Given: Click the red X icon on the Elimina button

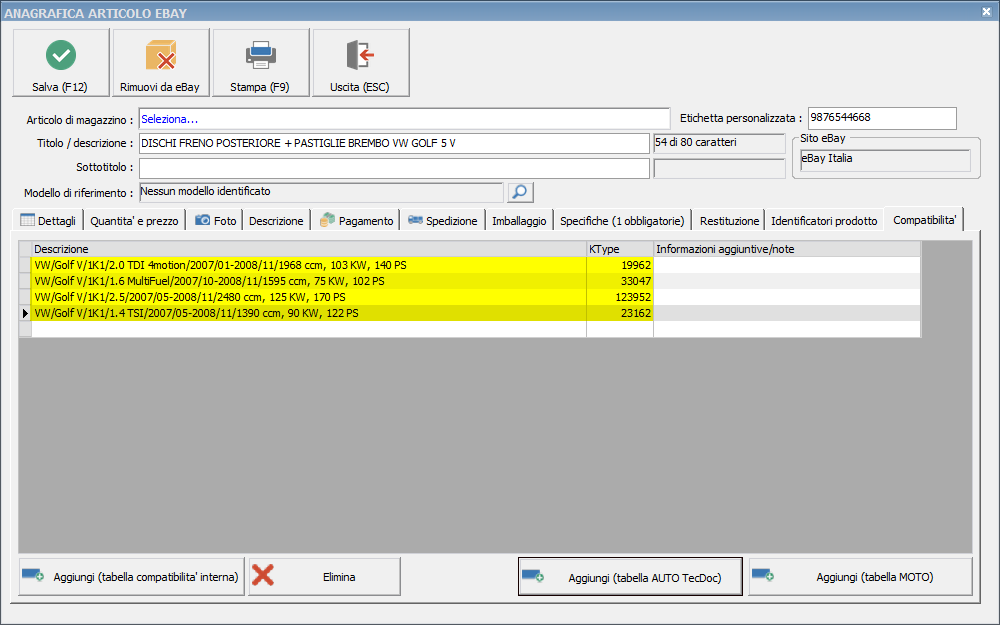Looking at the screenshot, I should pos(263,575).
